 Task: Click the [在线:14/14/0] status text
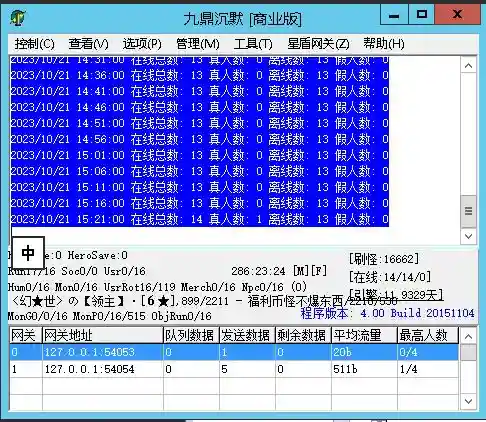[390, 277]
